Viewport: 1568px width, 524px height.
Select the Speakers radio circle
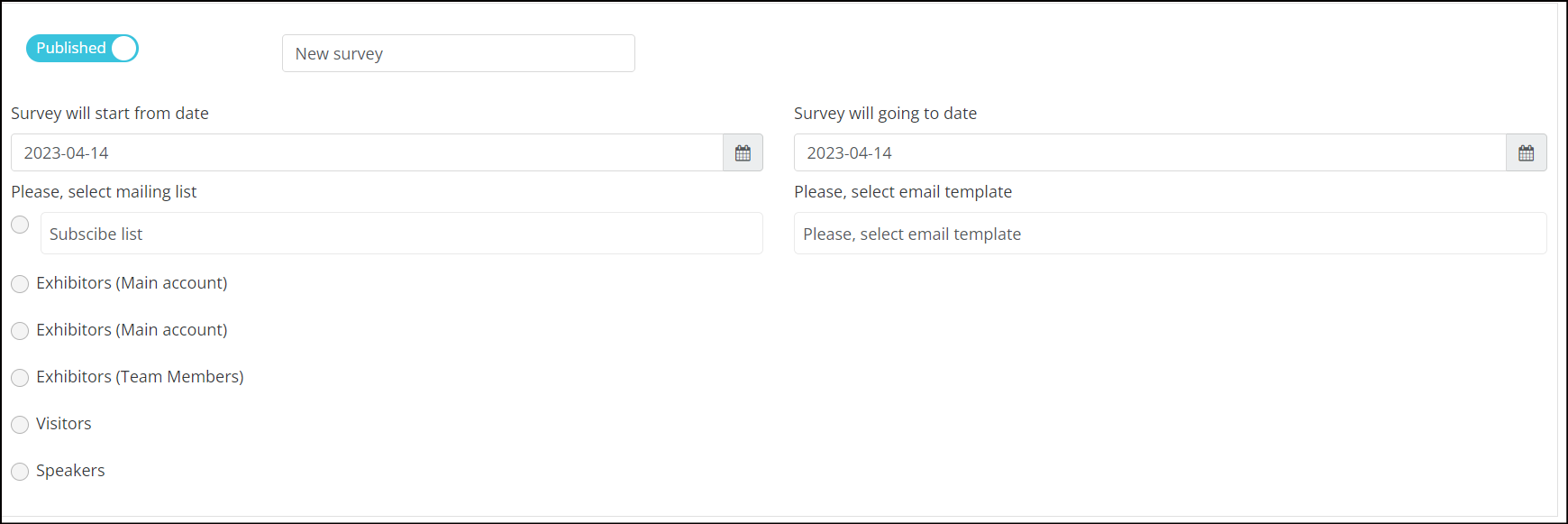click(x=20, y=472)
